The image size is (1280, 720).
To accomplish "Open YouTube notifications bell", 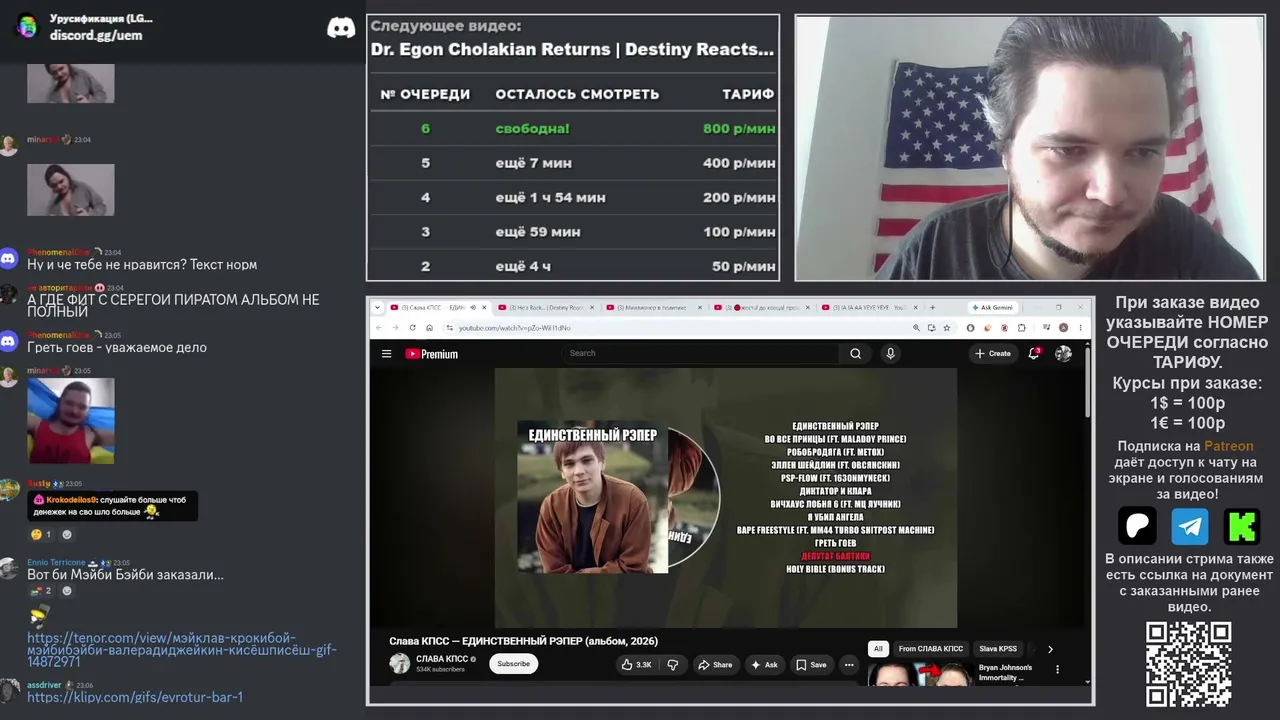I will (1034, 353).
